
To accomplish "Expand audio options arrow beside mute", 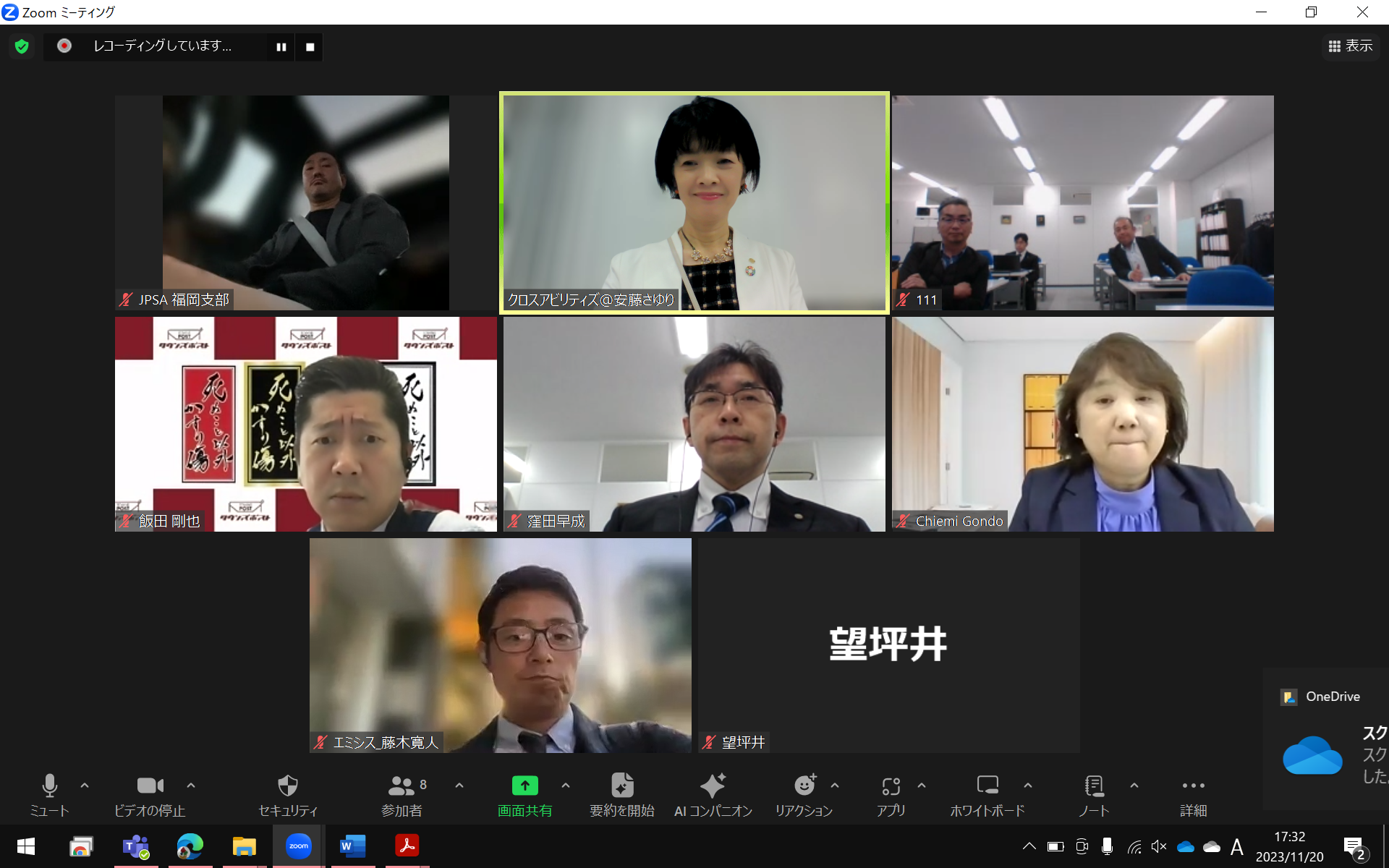I will [x=85, y=785].
